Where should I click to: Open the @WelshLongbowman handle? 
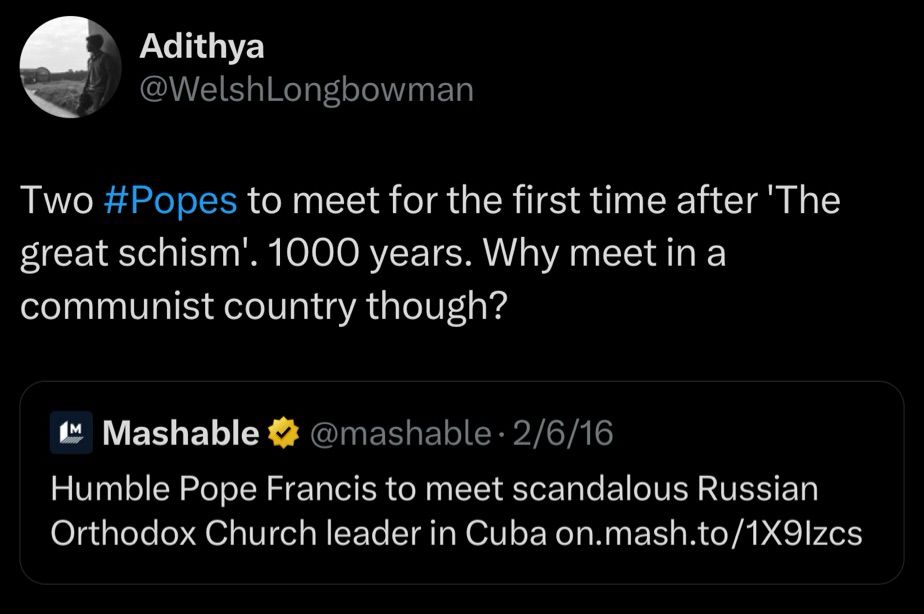click(306, 91)
